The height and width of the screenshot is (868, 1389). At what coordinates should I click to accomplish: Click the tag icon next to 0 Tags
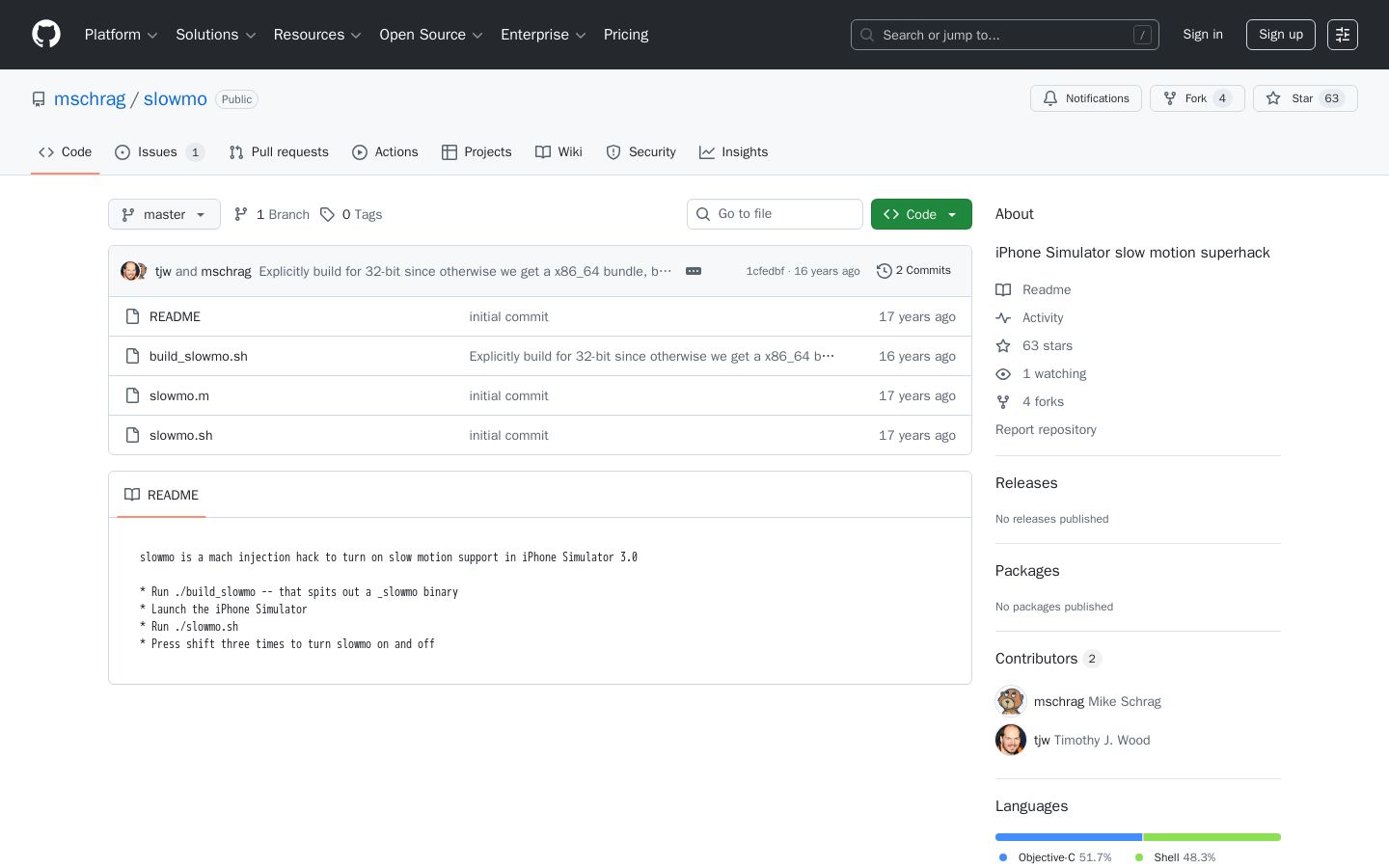click(327, 214)
